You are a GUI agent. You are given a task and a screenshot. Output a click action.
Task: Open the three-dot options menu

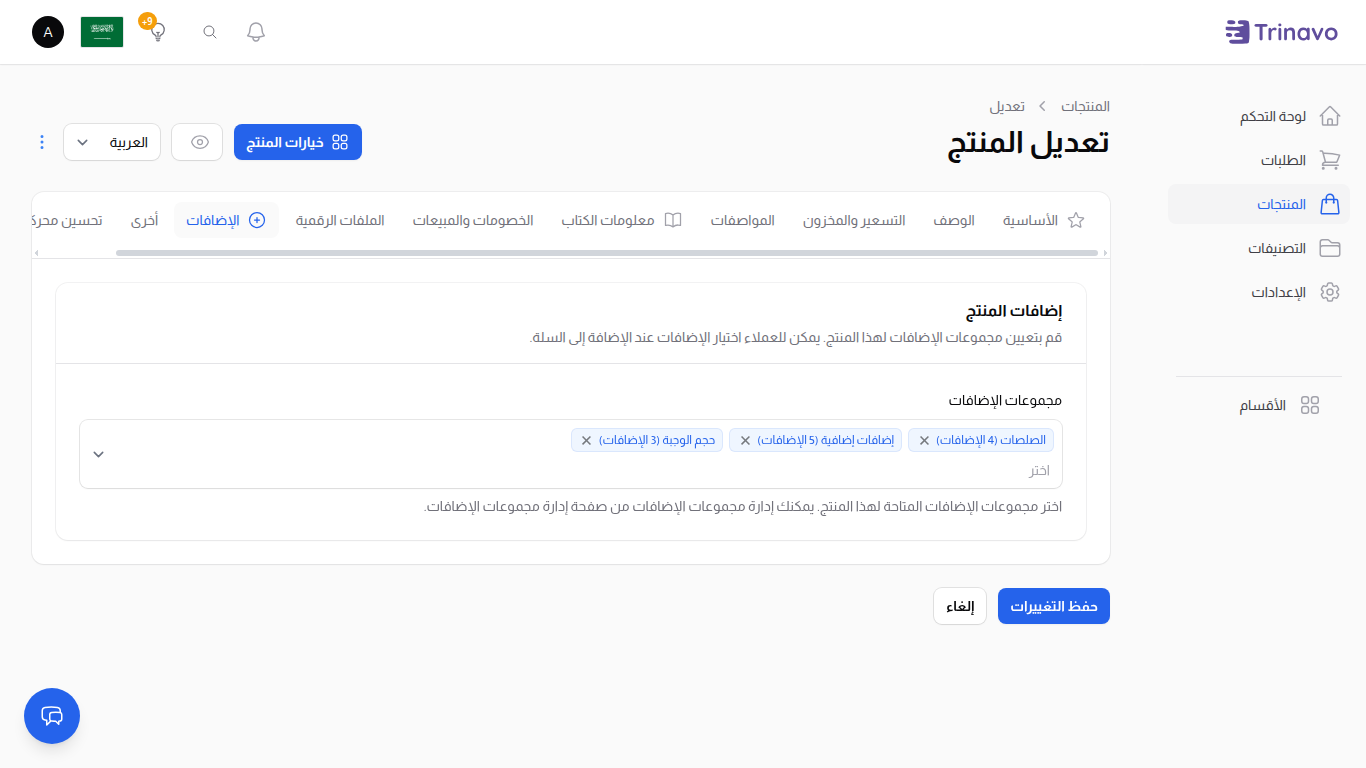pyautogui.click(x=41, y=142)
